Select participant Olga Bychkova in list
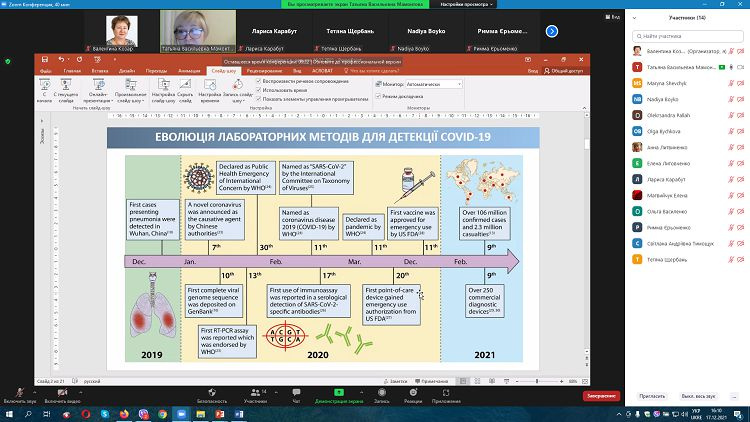Viewport: 750px width, 422px height. [x=688, y=131]
